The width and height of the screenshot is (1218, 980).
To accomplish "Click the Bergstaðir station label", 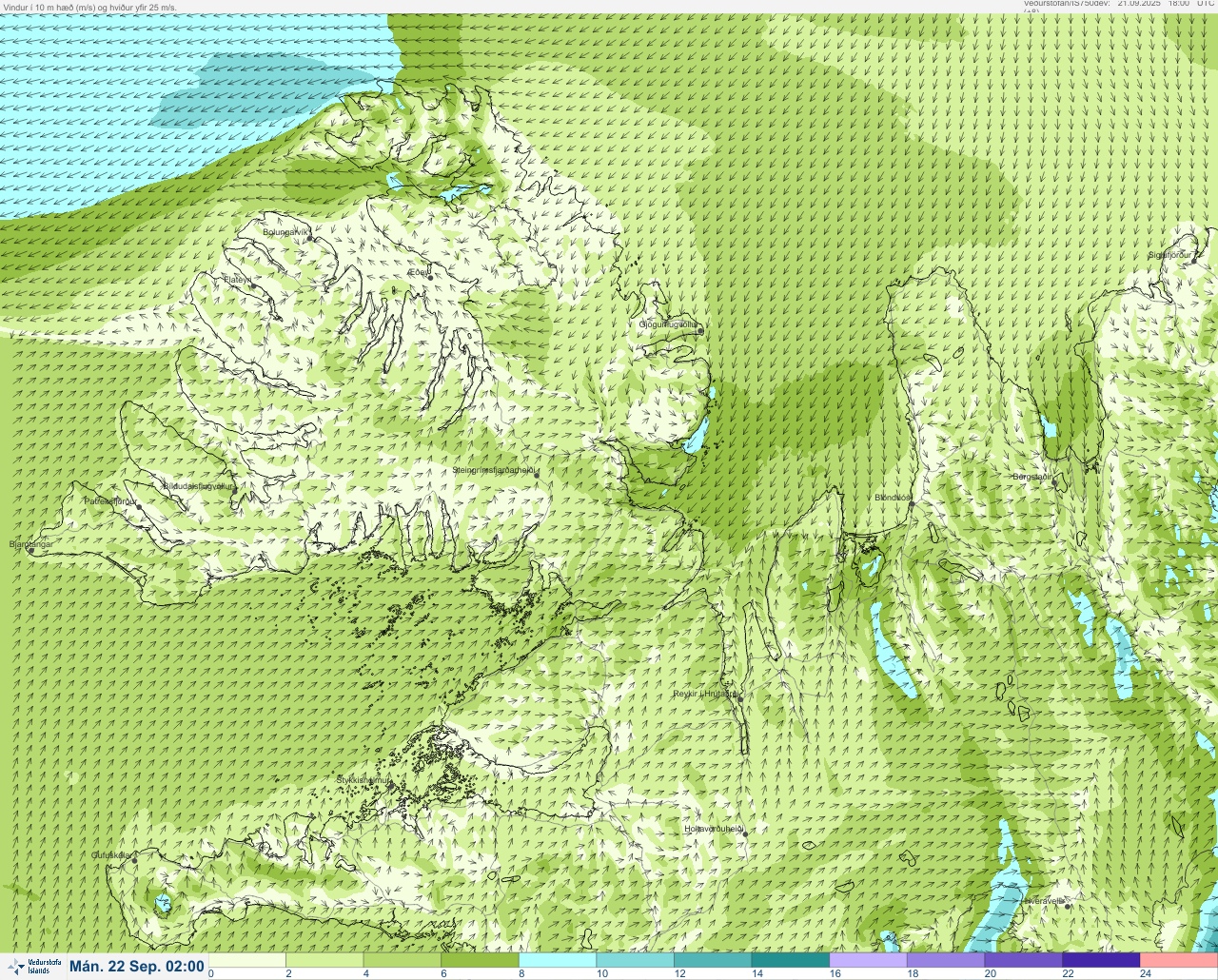I will click(1033, 476).
